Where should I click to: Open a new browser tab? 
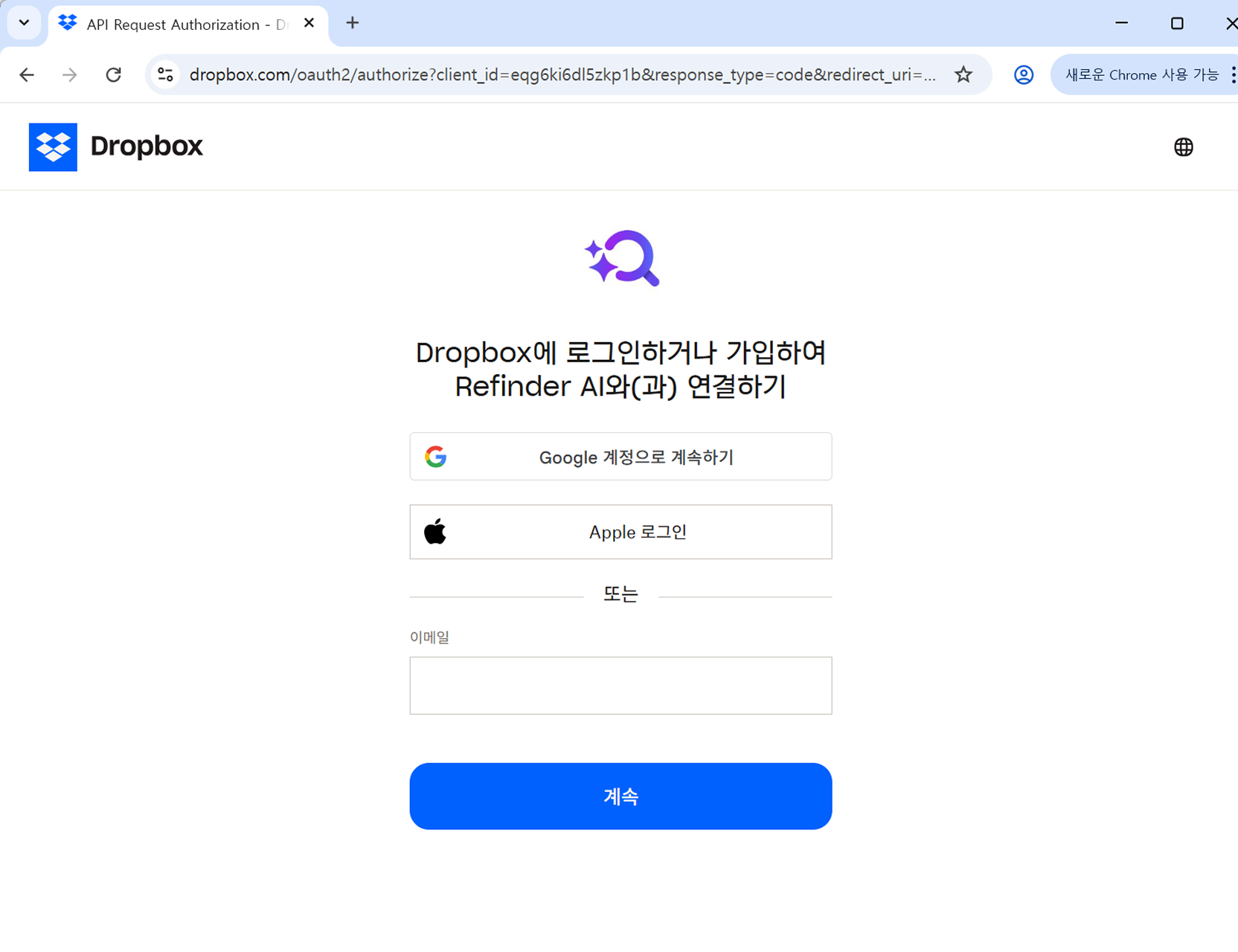(353, 23)
